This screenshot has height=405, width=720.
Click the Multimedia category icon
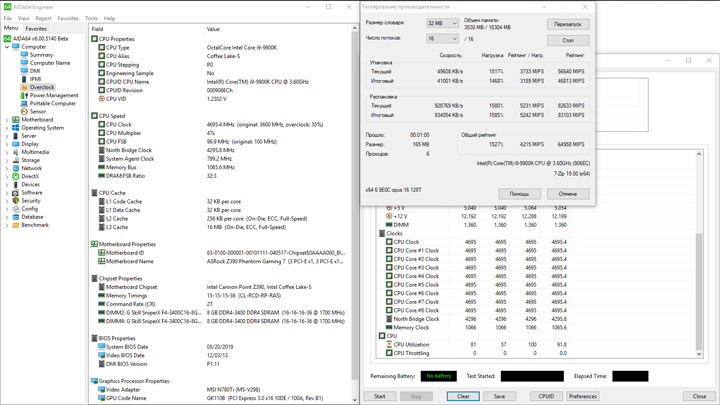16,152
